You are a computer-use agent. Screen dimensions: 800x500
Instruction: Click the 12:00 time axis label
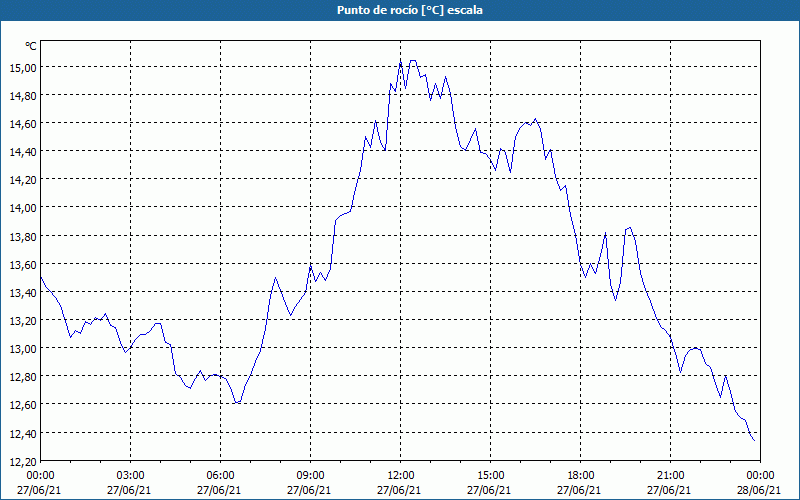401,476
